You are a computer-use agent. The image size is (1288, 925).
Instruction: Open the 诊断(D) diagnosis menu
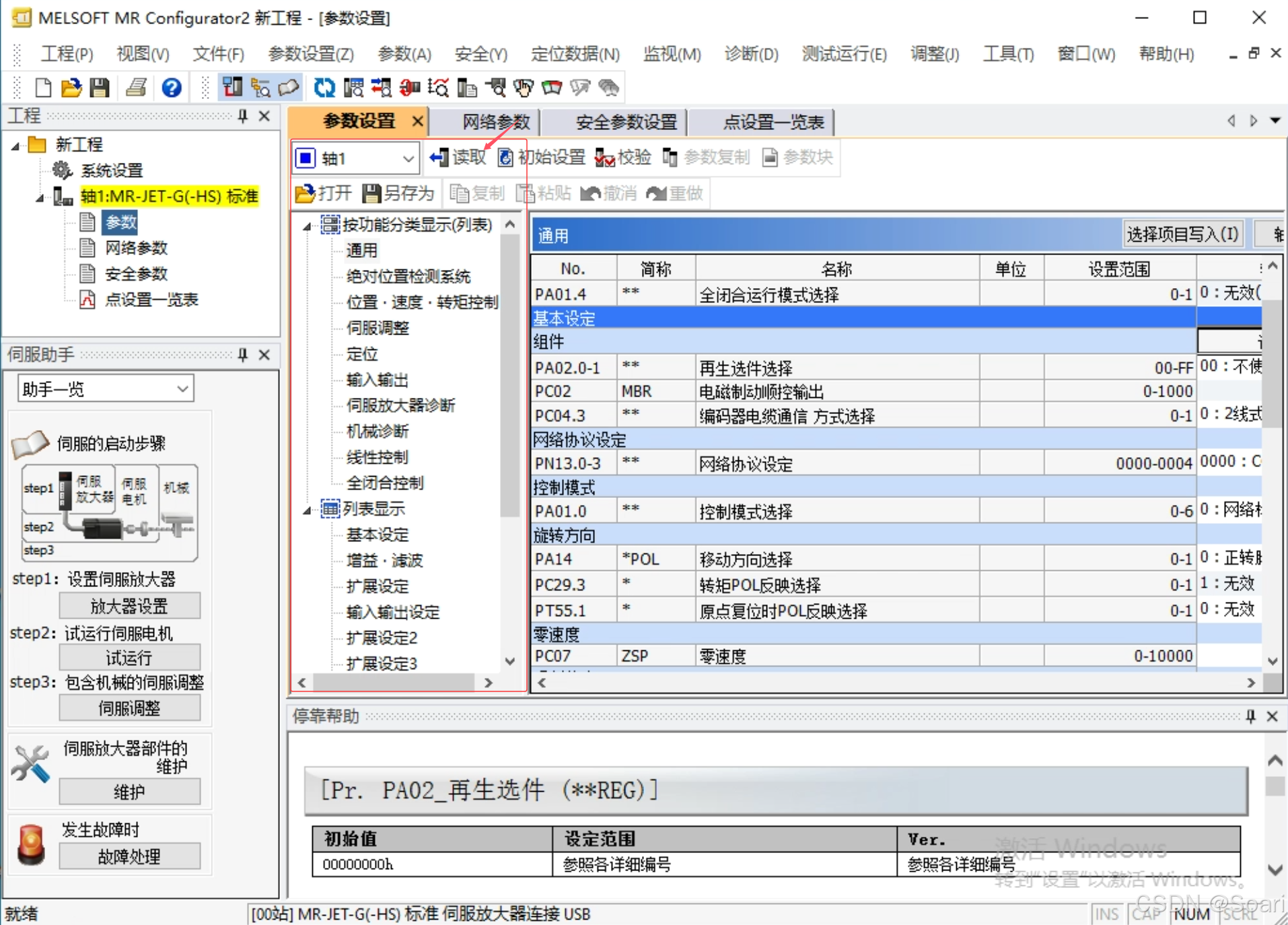coord(751,54)
